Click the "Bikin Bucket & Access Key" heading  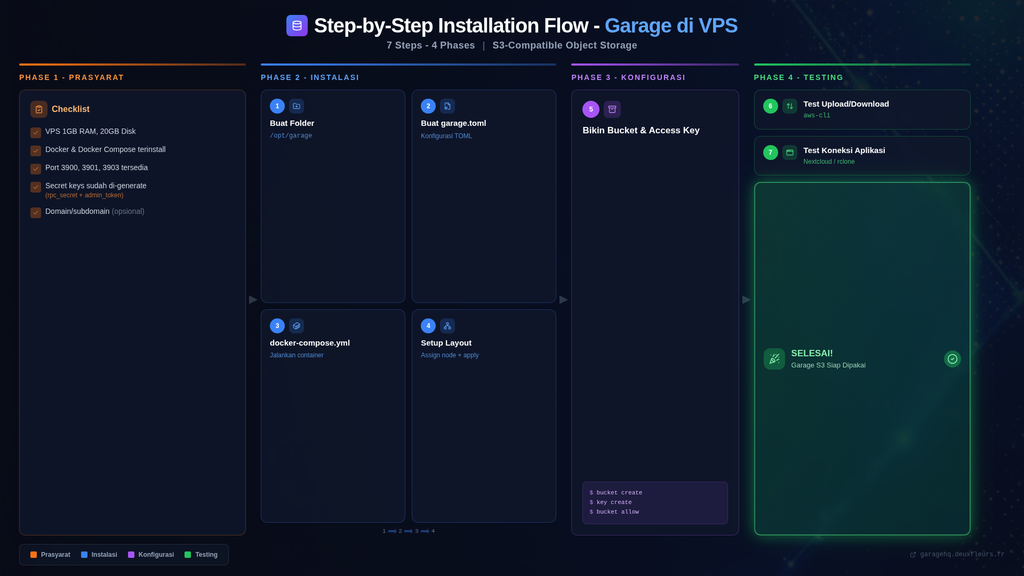[641, 130]
